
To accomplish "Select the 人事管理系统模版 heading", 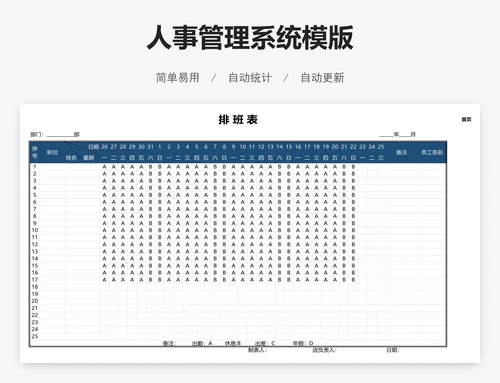I will [x=250, y=37].
